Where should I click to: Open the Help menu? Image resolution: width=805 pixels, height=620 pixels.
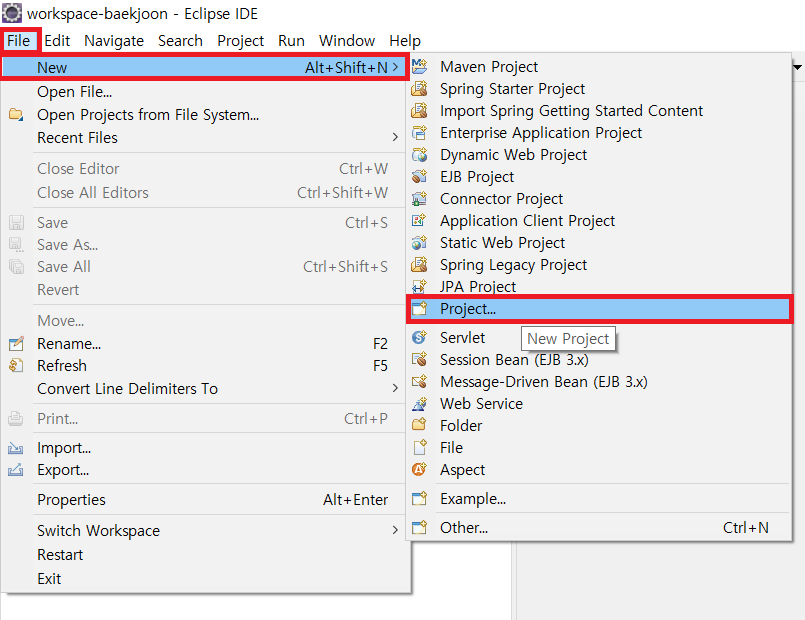pos(405,41)
